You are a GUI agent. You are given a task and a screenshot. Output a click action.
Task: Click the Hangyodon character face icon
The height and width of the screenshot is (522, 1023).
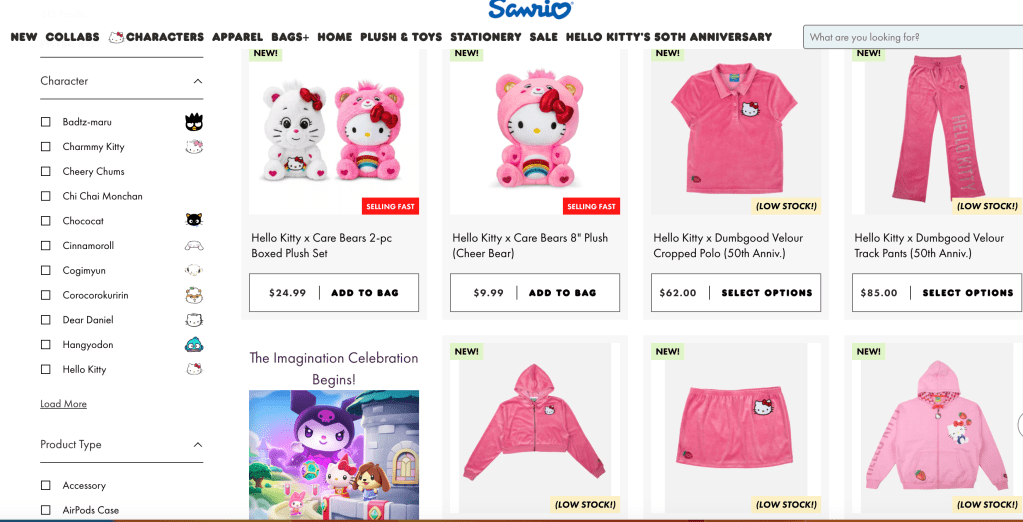click(194, 345)
